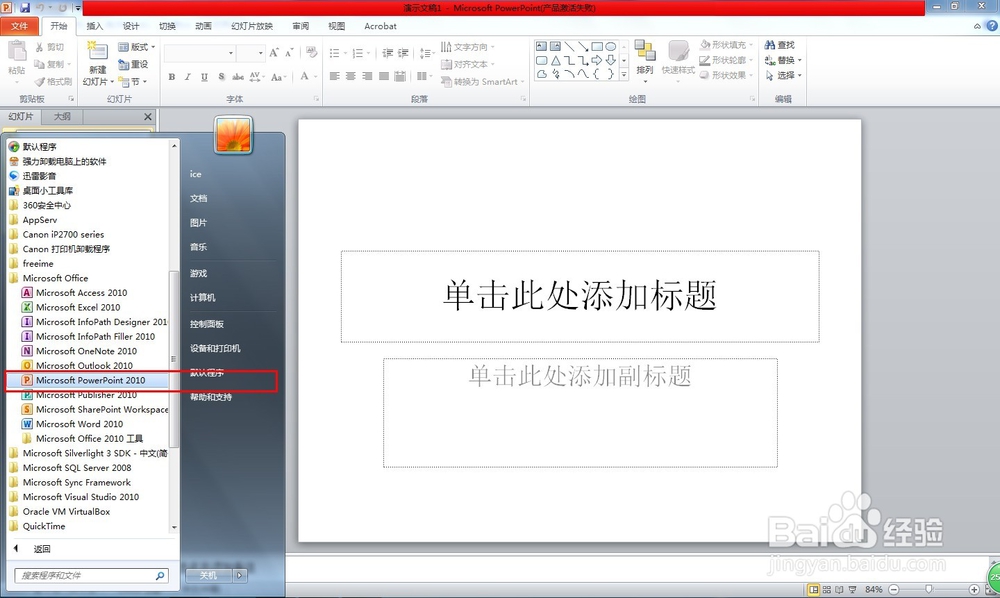Click the zoom in plus button
1000x598 pixels.
point(974,590)
